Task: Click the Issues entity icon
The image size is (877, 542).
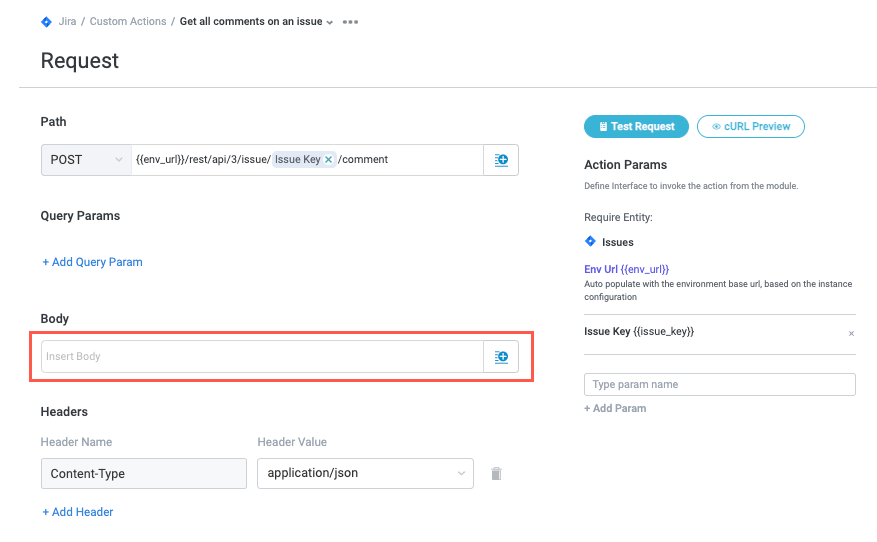Action: pos(590,242)
